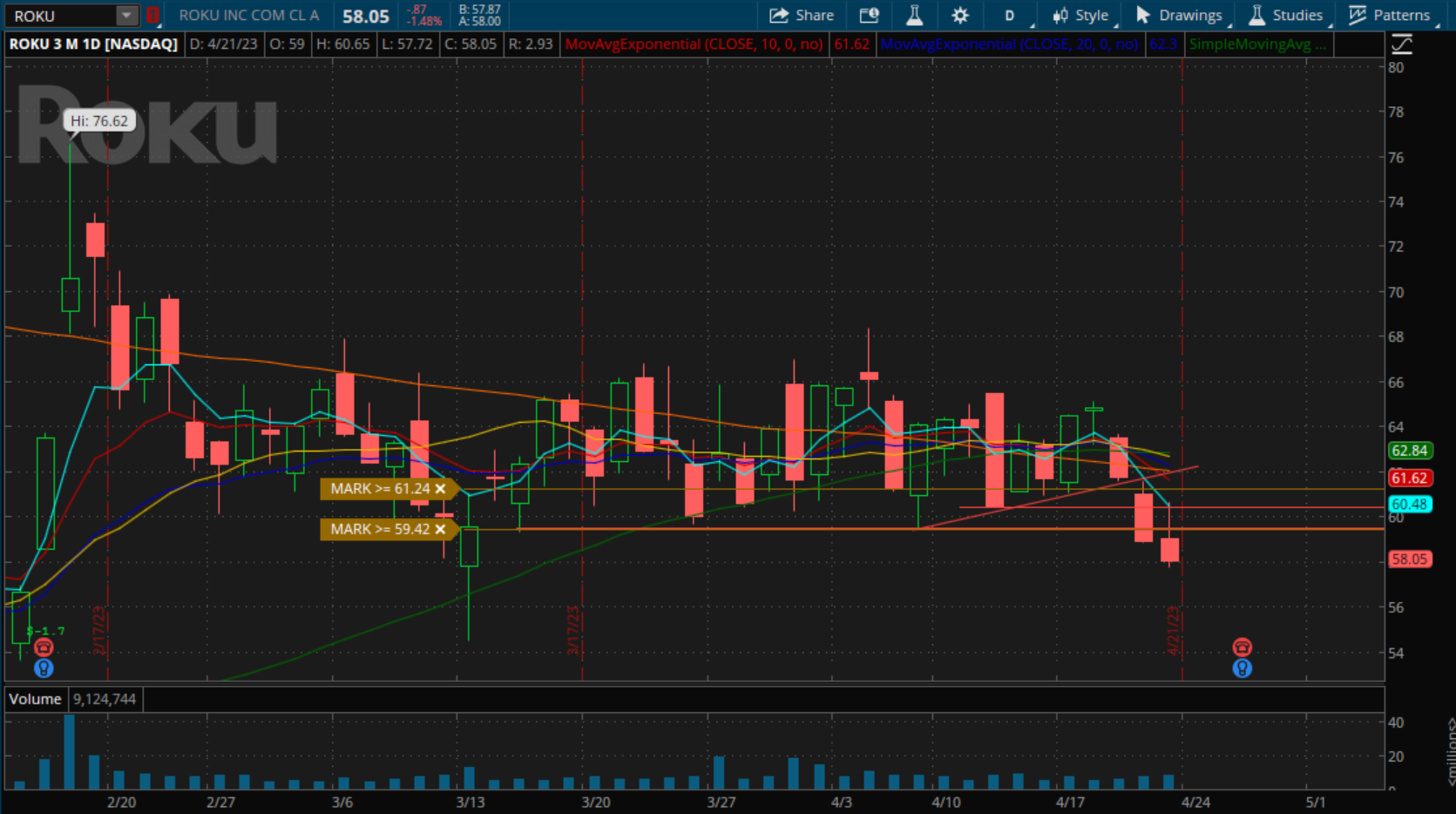
Task: Open the symbol dropdown arrow beside ROKU
Action: pyautogui.click(x=127, y=16)
